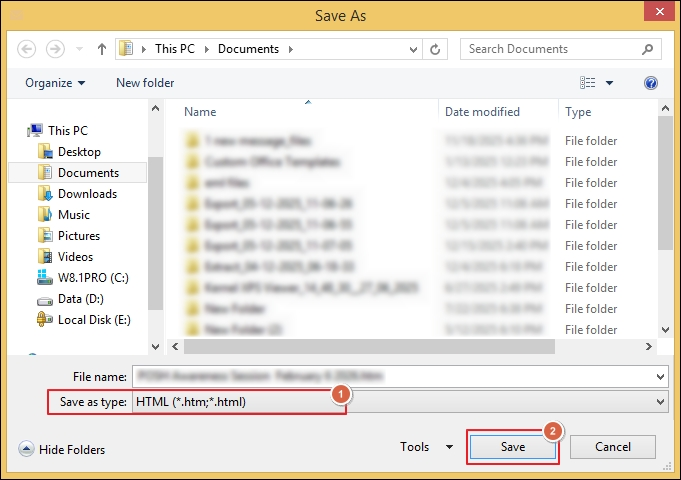This screenshot has width=681, height=480.
Task: Click the file list vertical scrollbar thumb
Action: tap(665, 183)
